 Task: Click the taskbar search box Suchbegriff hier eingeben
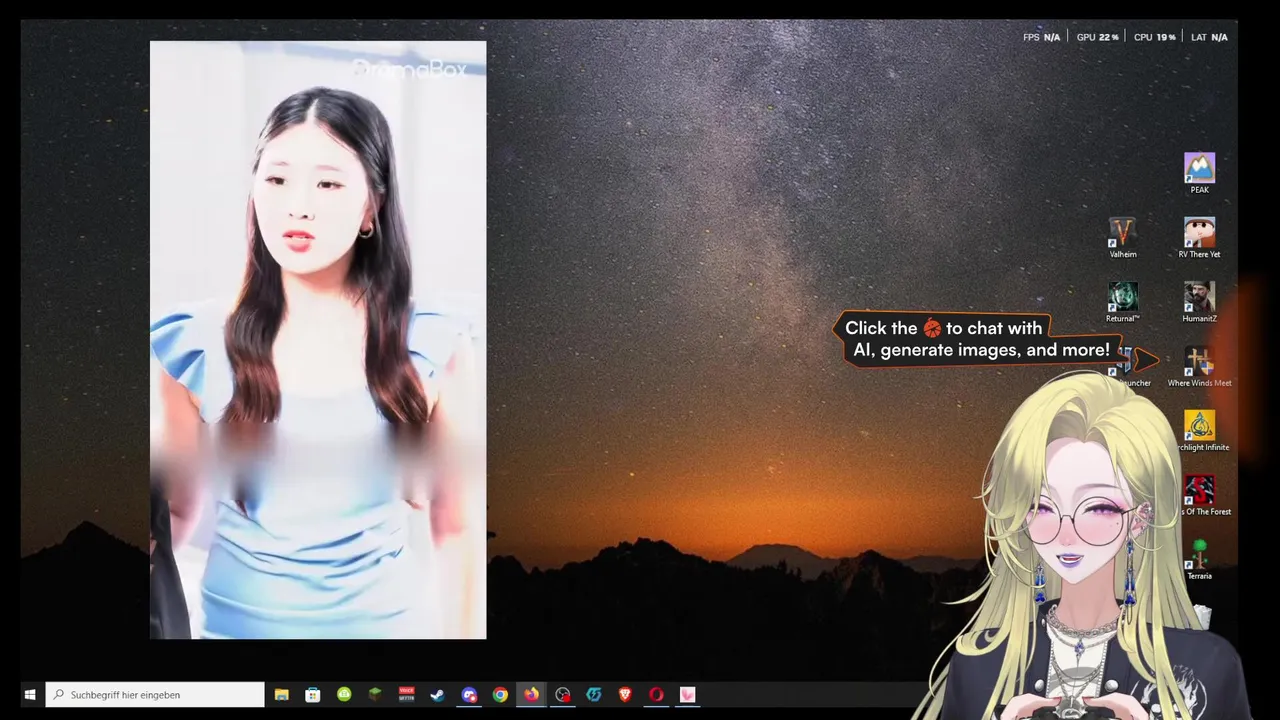point(155,694)
